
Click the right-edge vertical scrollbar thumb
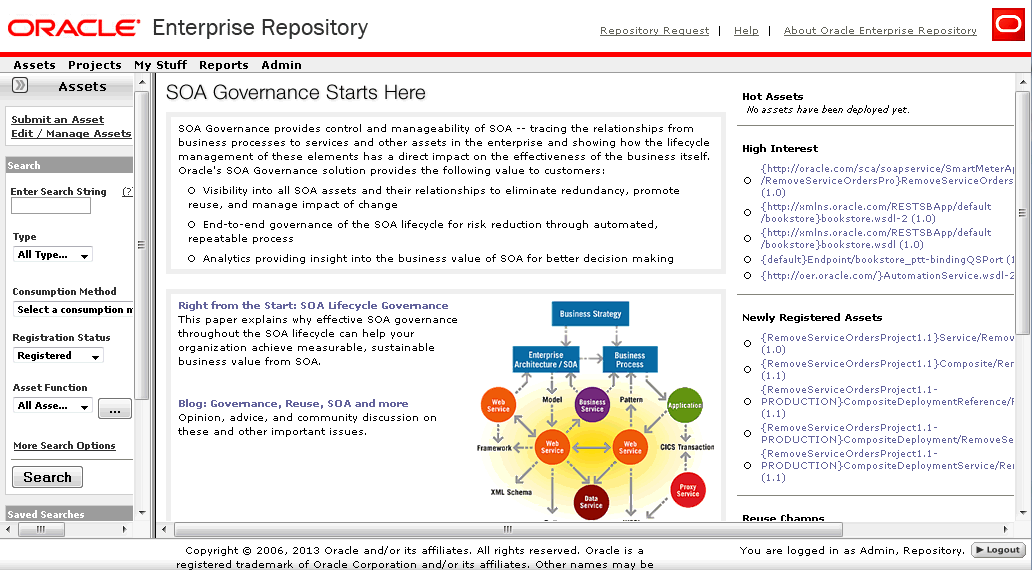(x=1022, y=213)
